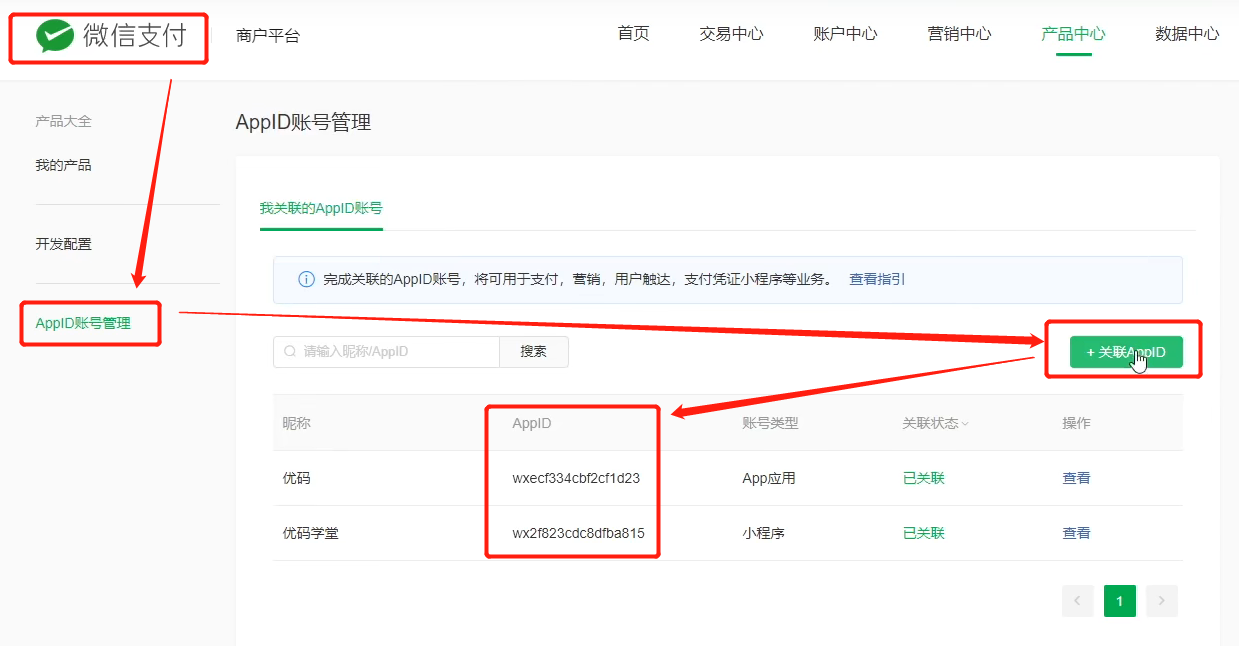Click the info icon in the notice banner
Screen dimensions: 1239x646
pos(307,280)
